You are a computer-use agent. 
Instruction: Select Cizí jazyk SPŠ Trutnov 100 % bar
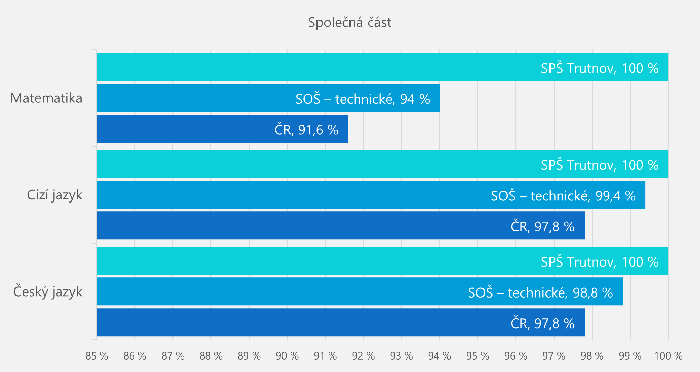(x=383, y=164)
